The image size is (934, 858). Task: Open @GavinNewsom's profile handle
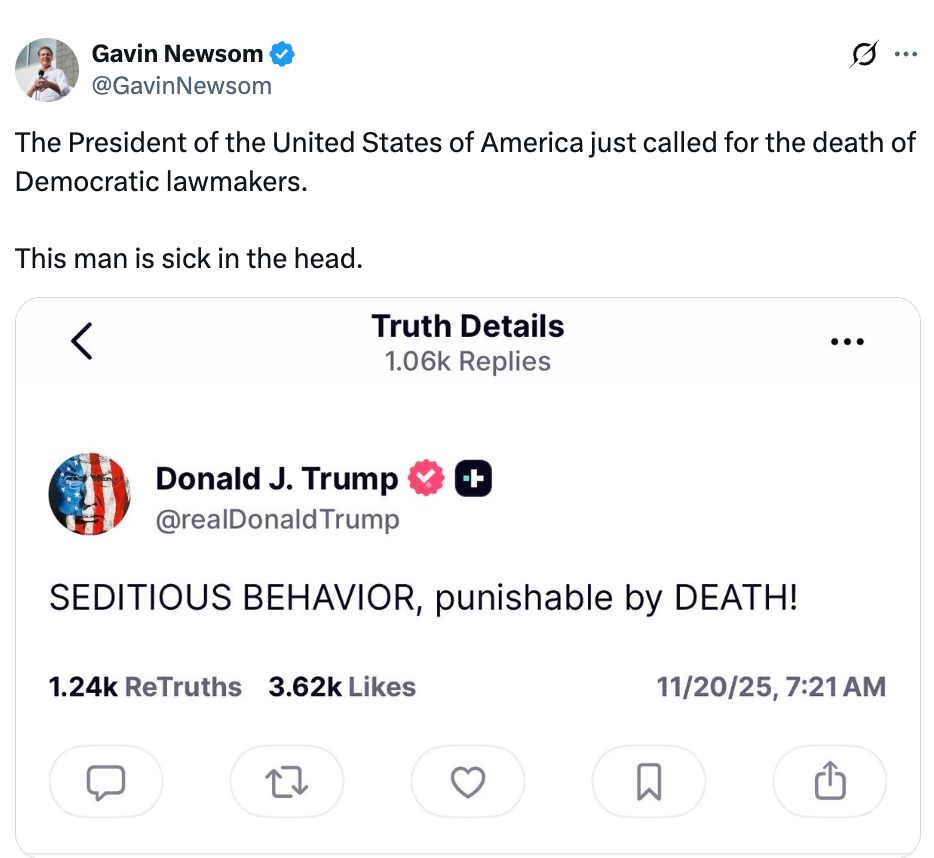182,86
